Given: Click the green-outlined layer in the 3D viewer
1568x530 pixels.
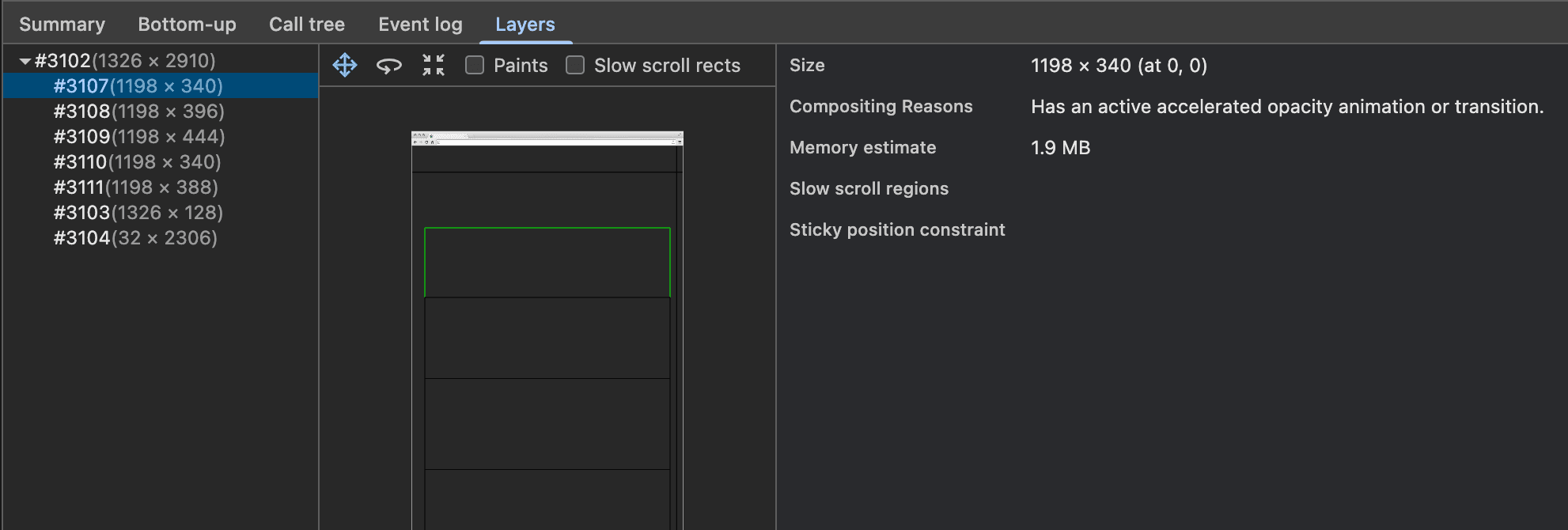Looking at the screenshot, I should [547, 261].
